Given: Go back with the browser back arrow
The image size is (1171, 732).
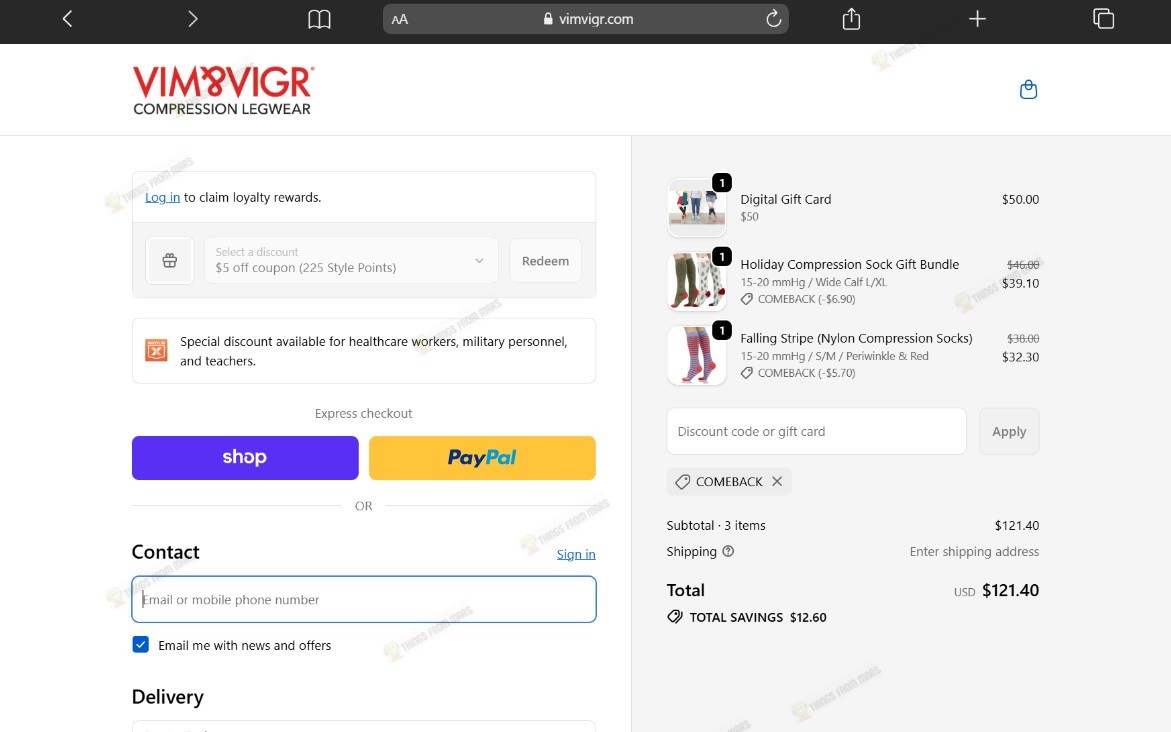Looking at the screenshot, I should (67, 19).
